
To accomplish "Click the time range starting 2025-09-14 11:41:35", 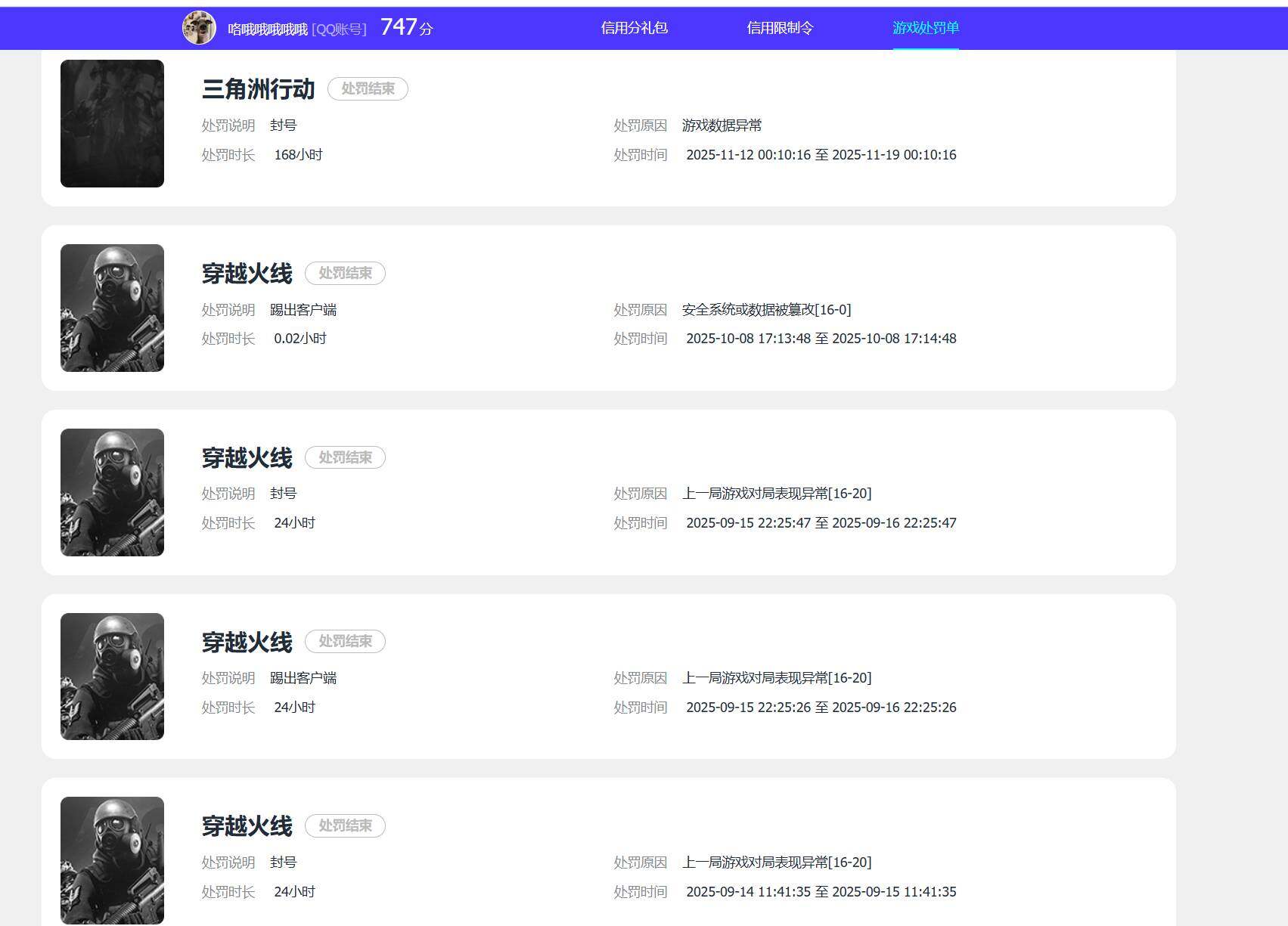I will coord(821,892).
